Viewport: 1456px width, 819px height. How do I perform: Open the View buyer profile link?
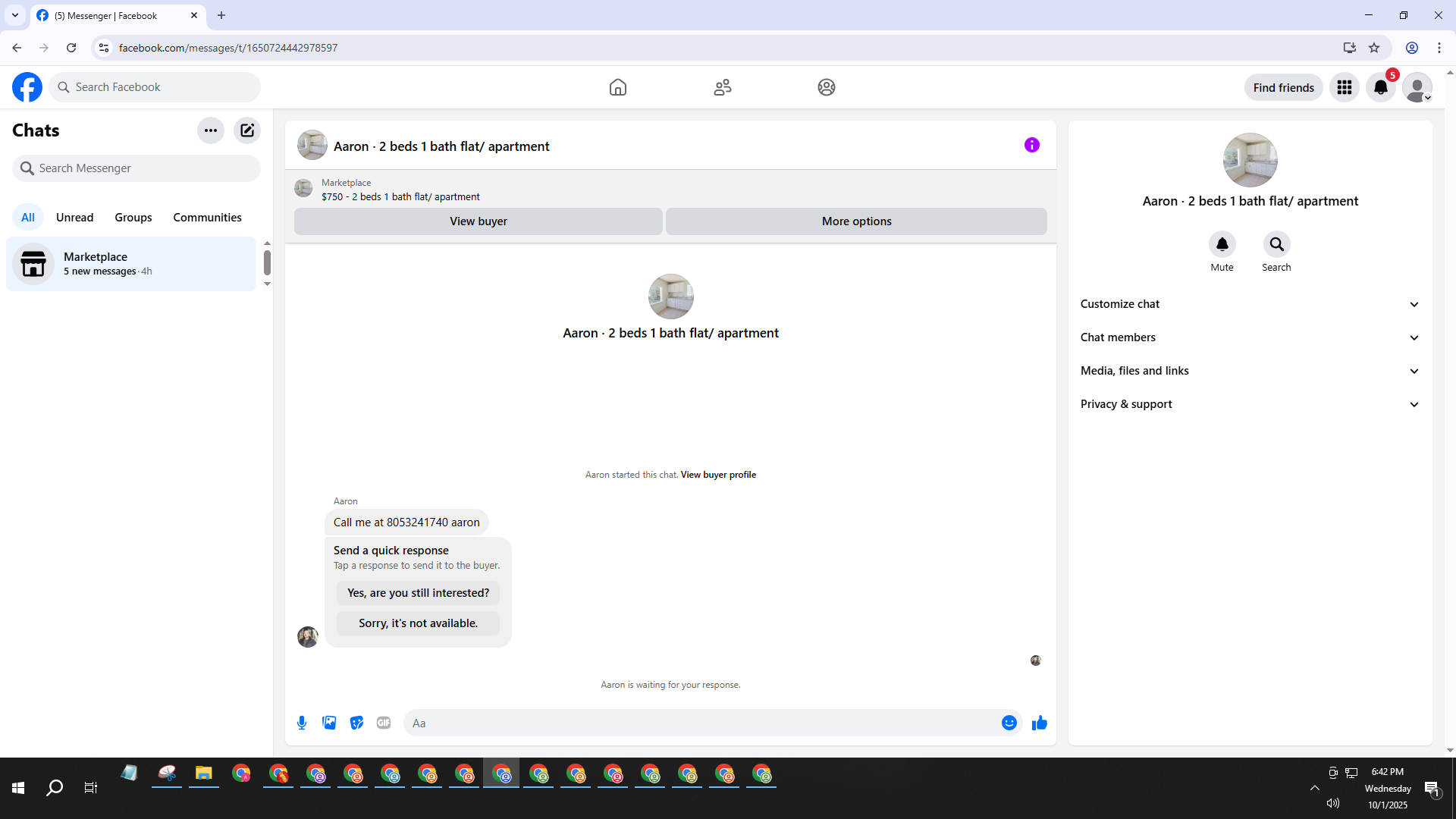pyautogui.click(x=718, y=475)
